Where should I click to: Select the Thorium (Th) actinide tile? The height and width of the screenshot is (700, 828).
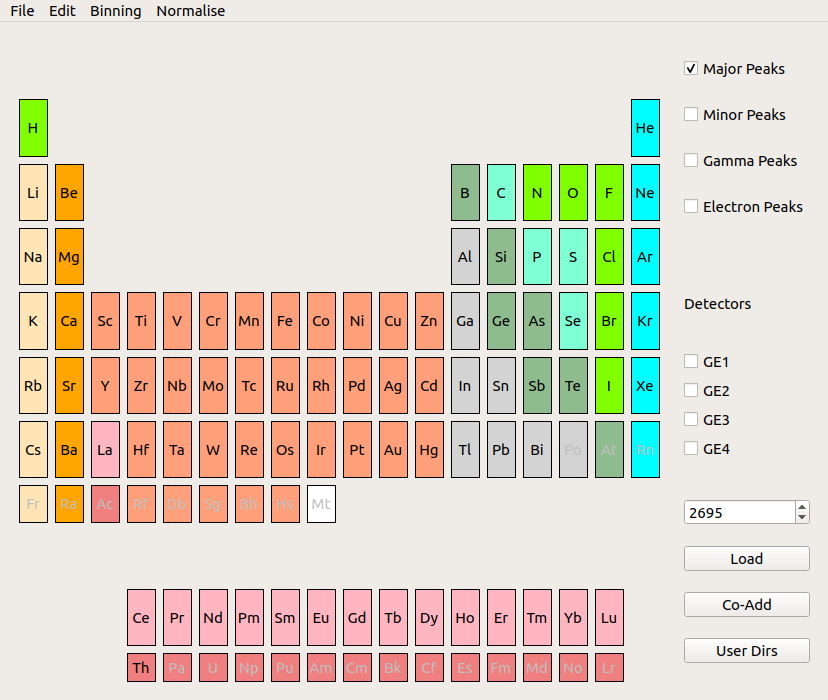(x=141, y=668)
